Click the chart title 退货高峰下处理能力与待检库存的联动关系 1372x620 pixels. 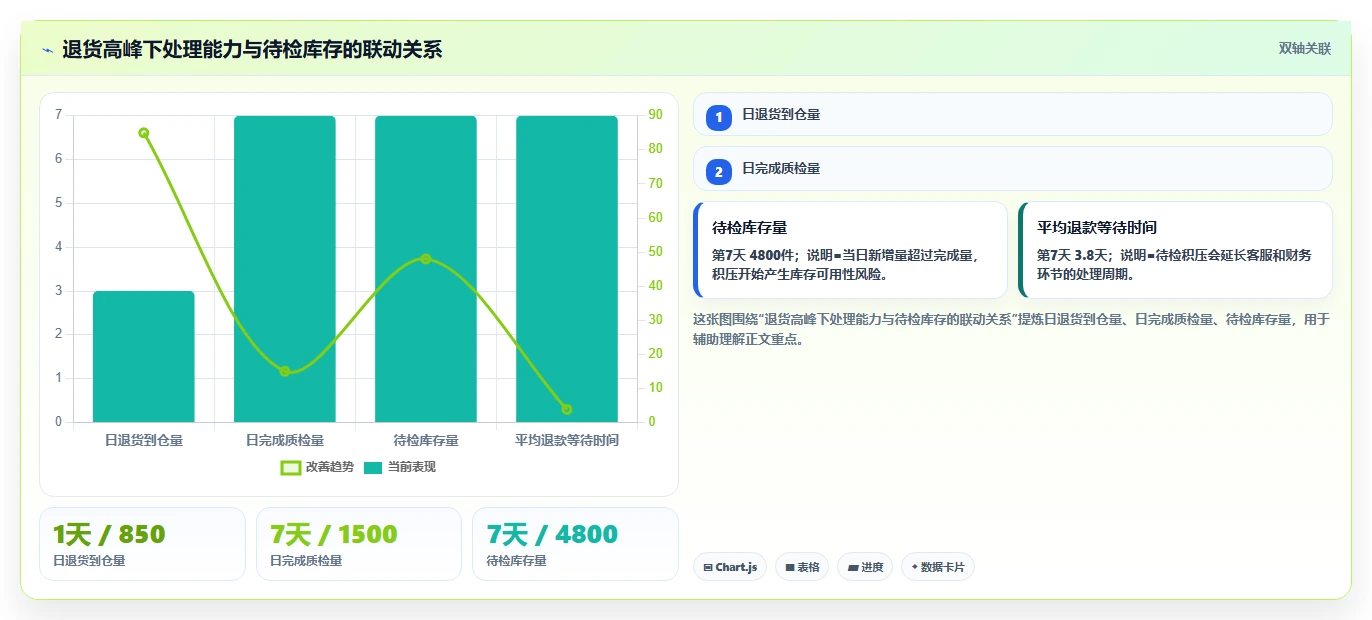tap(252, 49)
